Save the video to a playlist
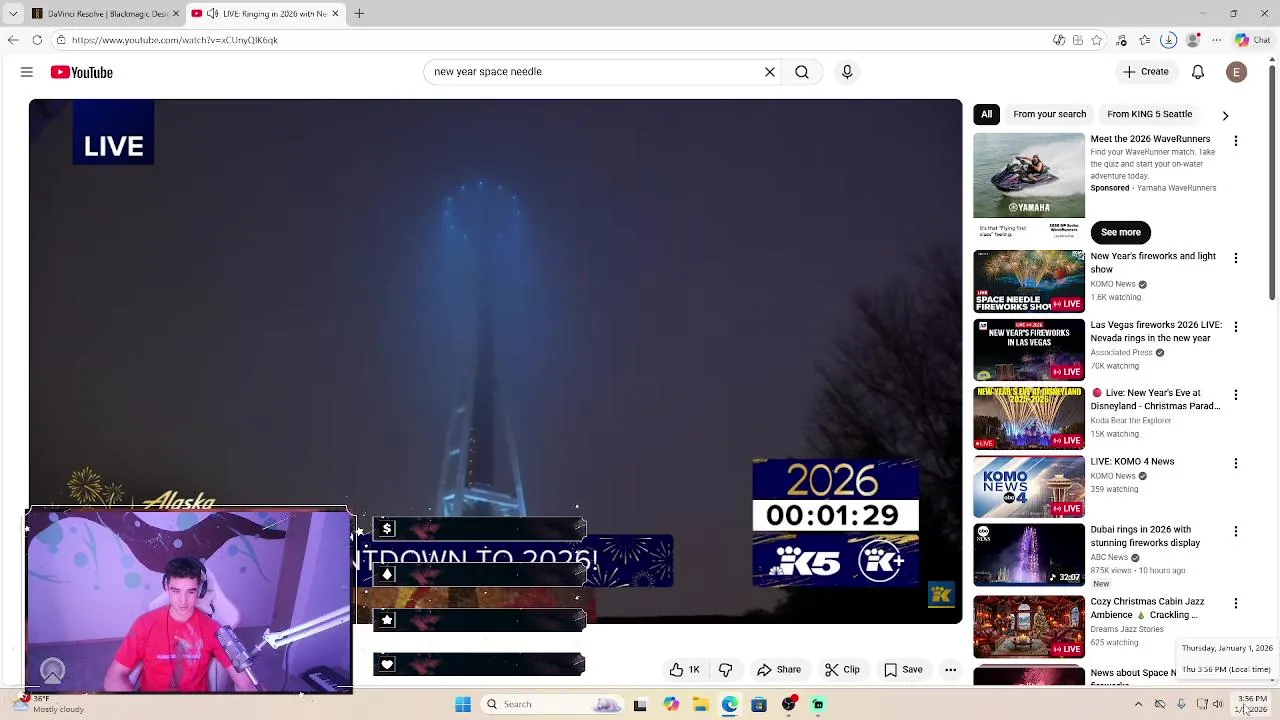The image size is (1280, 720). pos(903,670)
